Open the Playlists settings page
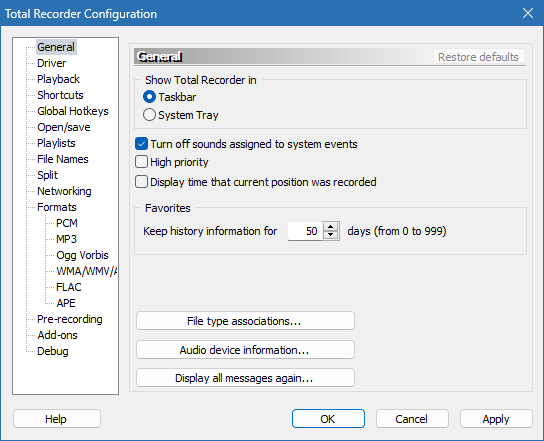Viewport: 544px width, 441px height. [56, 143]
